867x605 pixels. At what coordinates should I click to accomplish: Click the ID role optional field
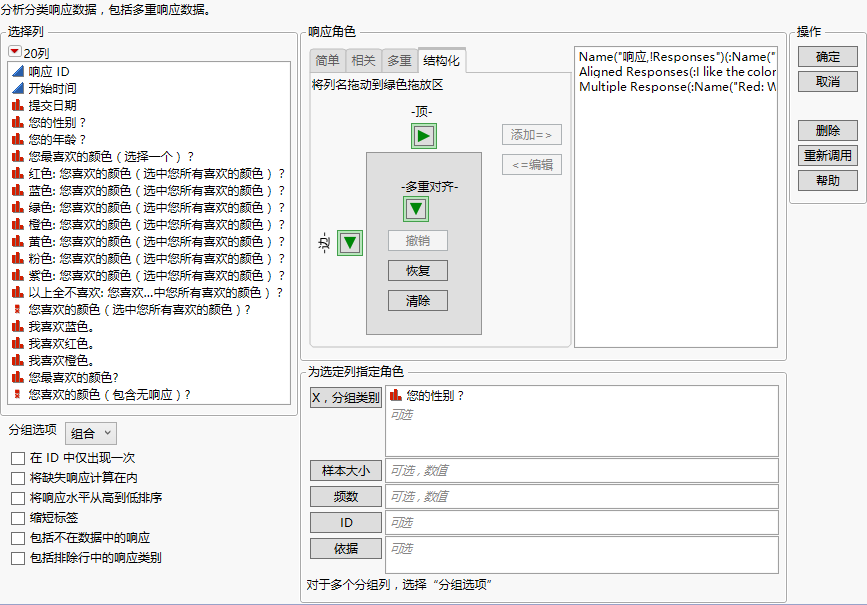pos(582,523)
